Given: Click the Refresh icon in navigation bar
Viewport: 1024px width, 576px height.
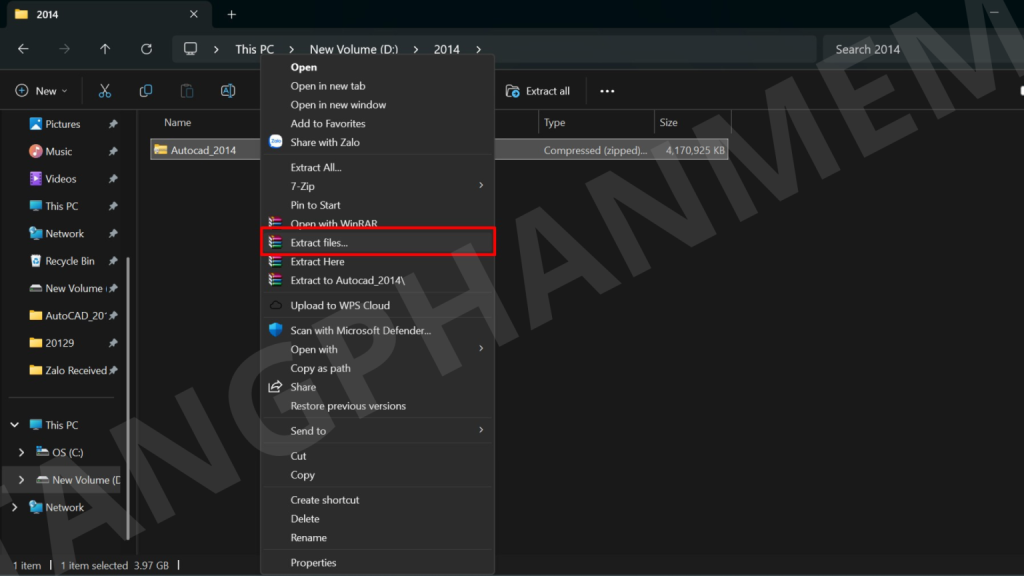Looking at the screenshot, I should [146, 49].
